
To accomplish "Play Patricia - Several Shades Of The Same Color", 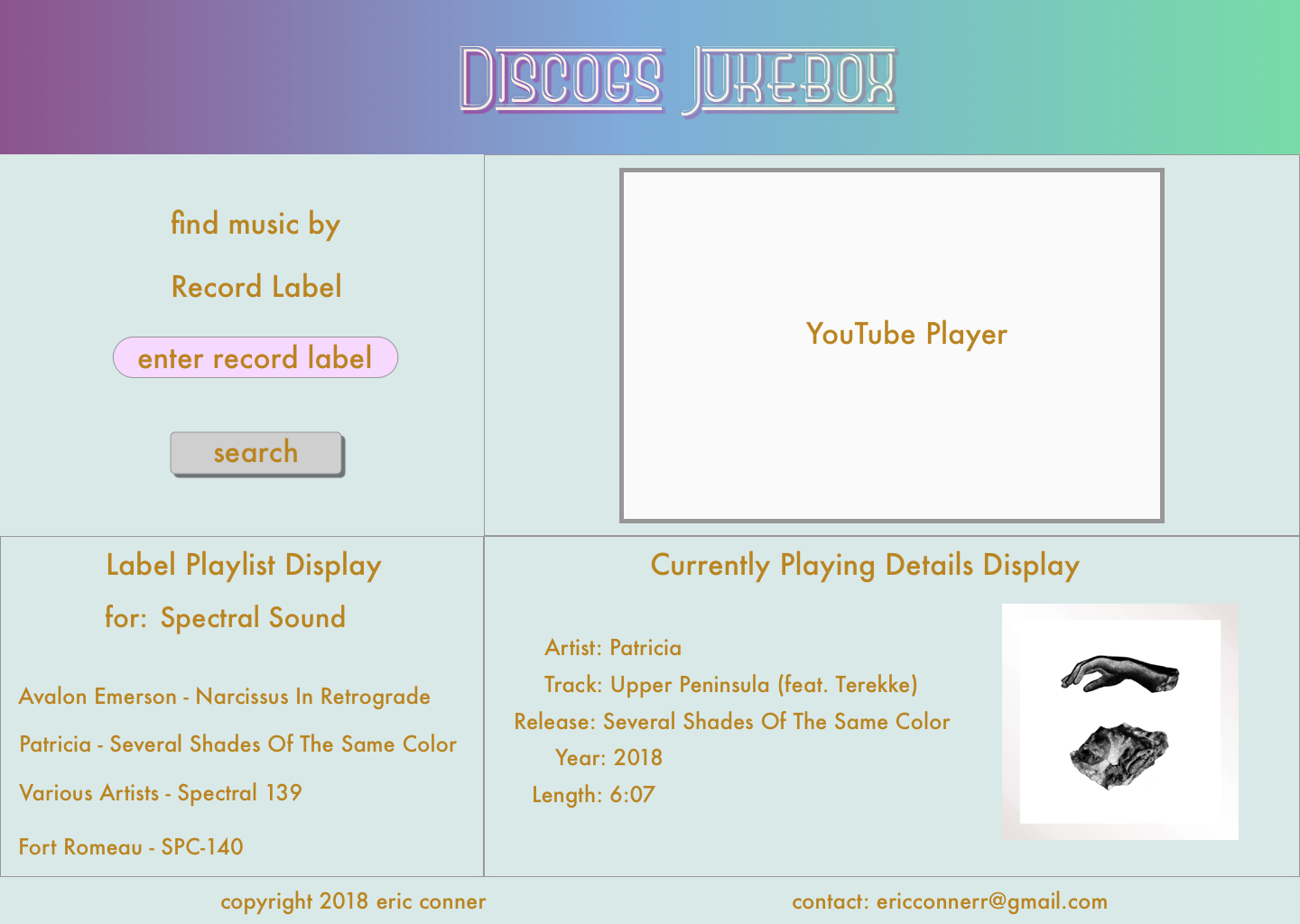I will (238, 744).
